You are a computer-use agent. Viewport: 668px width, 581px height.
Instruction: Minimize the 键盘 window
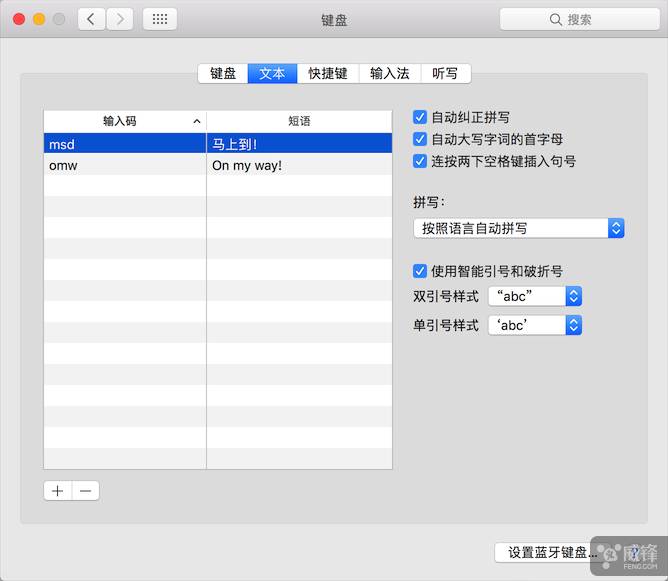coord(39,19)
